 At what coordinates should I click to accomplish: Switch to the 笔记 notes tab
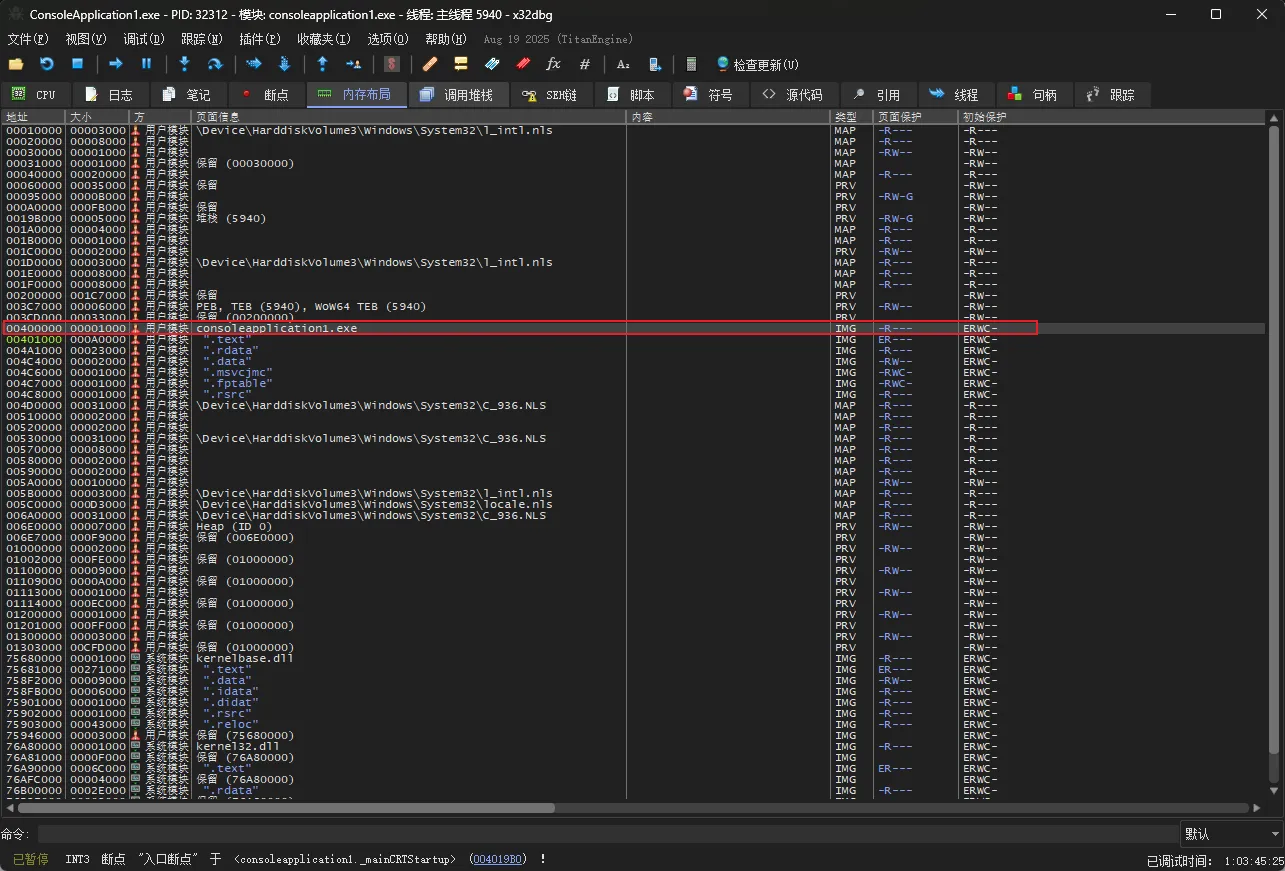tap(187, 94)
